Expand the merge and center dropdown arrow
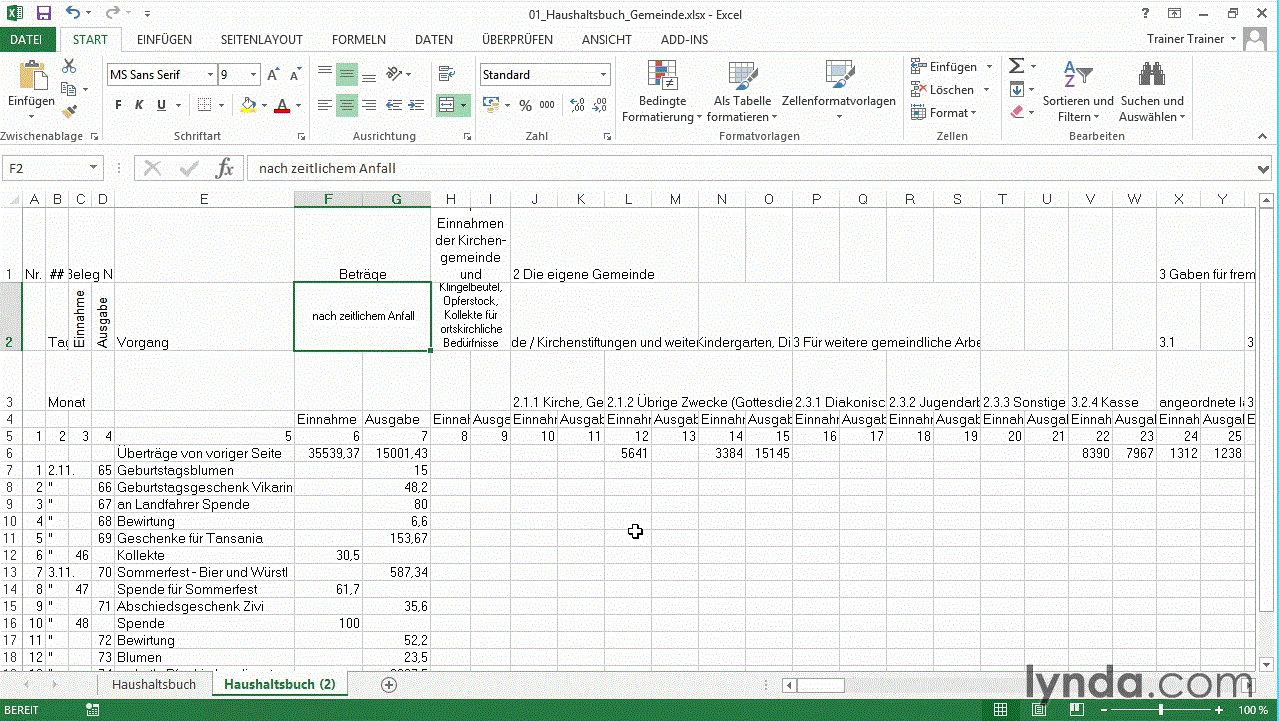The width and height of the screenshot is (1279, 721). click(465, 105)
